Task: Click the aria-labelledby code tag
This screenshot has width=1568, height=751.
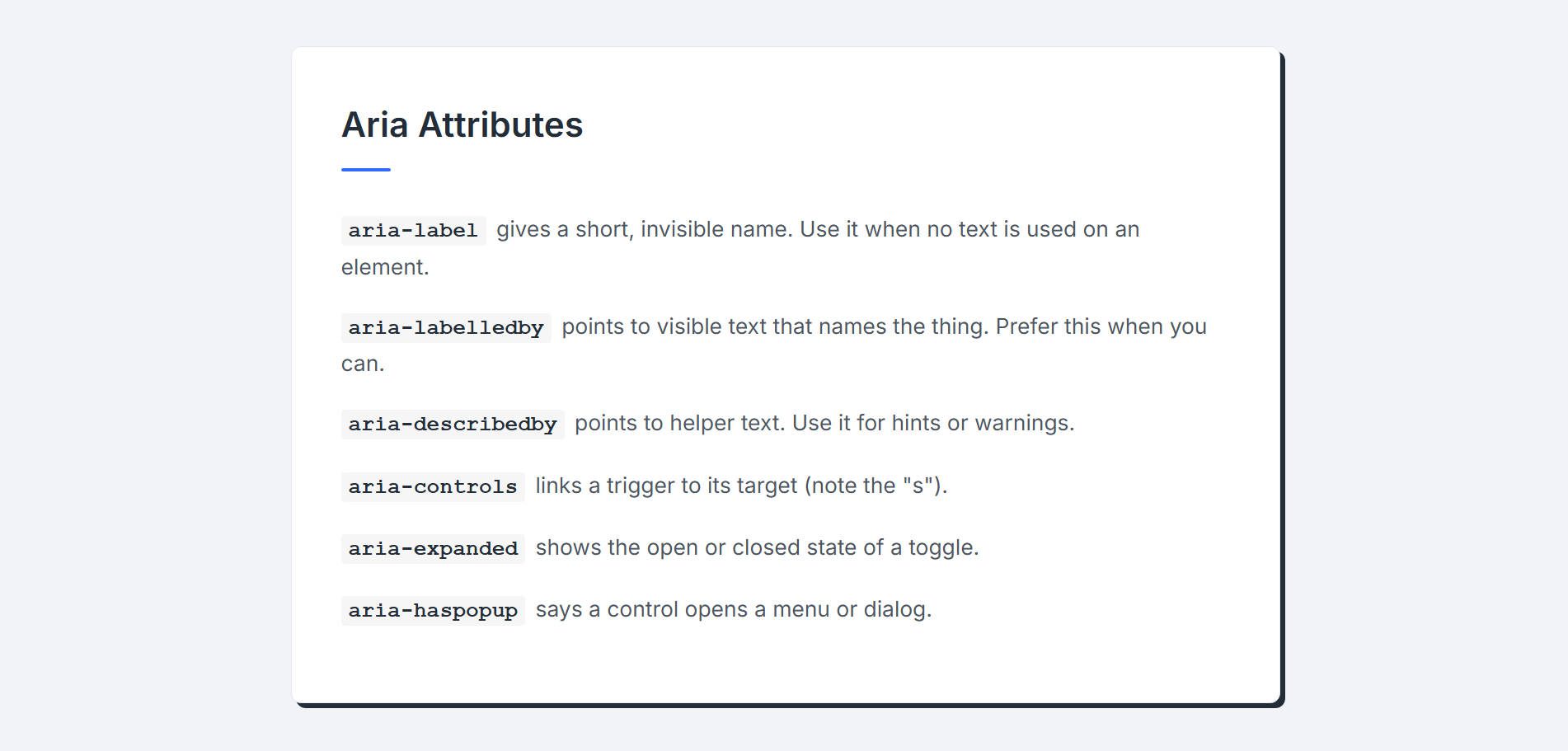Action: [x=446, y=328]
